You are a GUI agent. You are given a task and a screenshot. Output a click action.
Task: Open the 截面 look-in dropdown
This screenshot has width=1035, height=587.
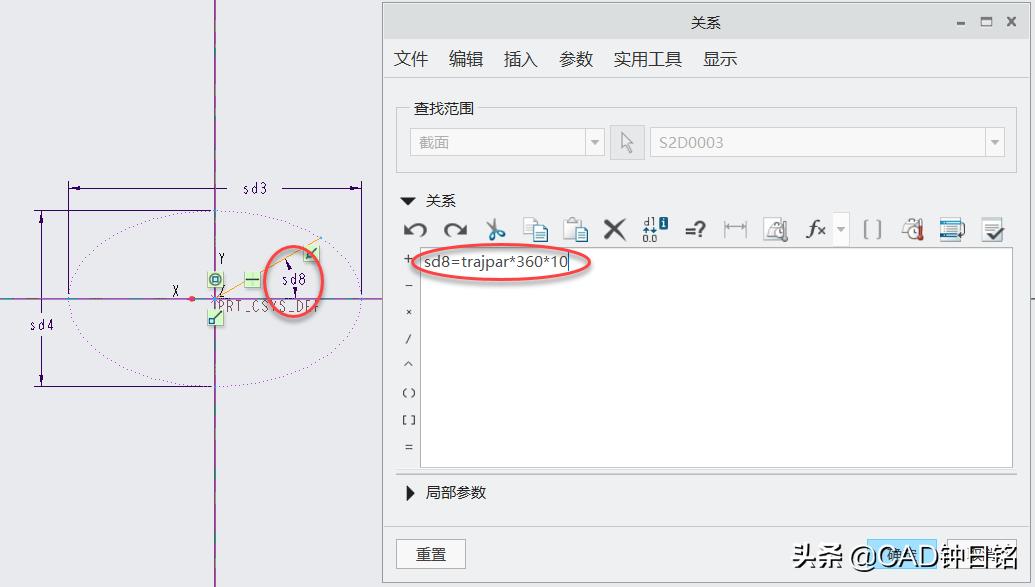tap(595, 142)
